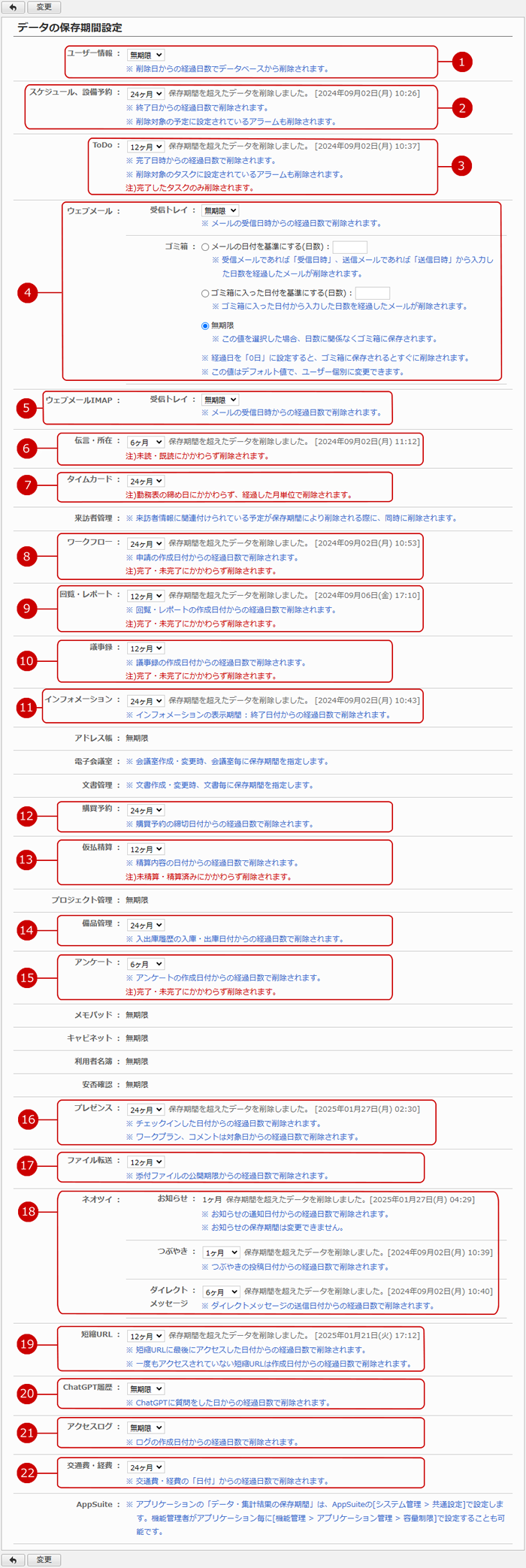This screenshot has width=526, height=1568.
Task: Open the アクセスログ retention dropdown
Action: (x=146, y=1428)
